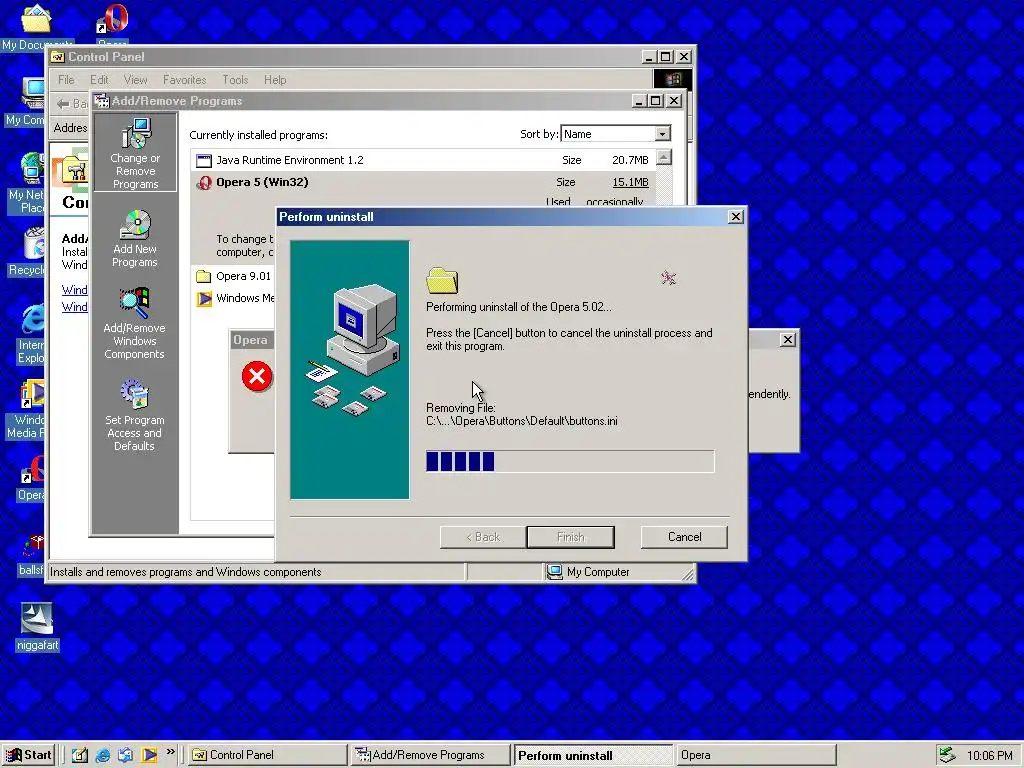
Task: Click the system tray network icon
Action: [946, 755]
